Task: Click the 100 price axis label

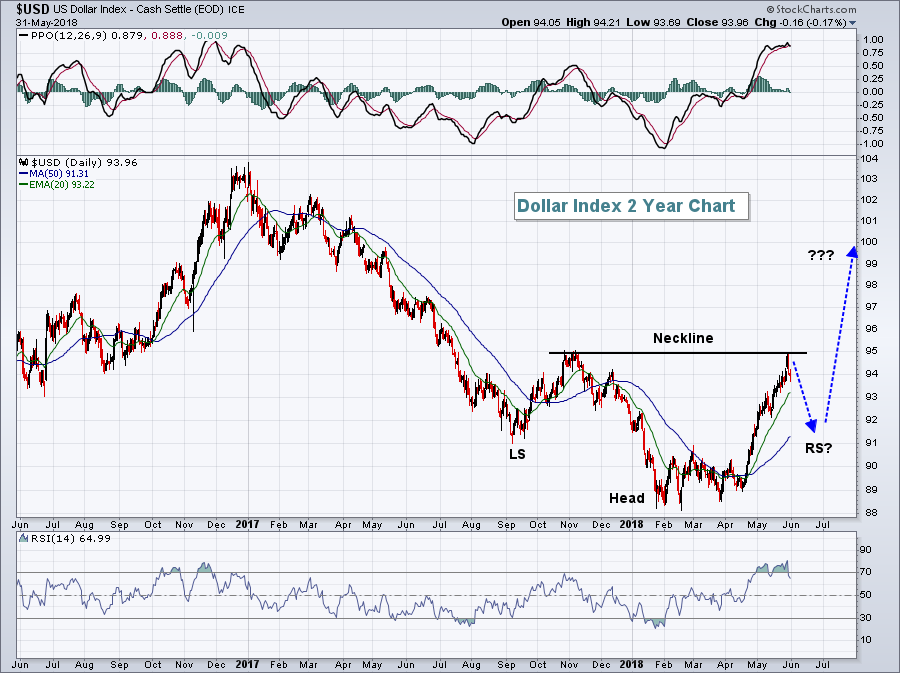Action: tap(870, 242)
